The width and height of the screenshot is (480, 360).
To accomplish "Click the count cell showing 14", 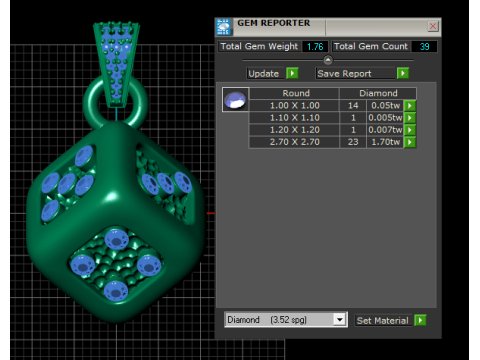I will click(x=353, y=106).
